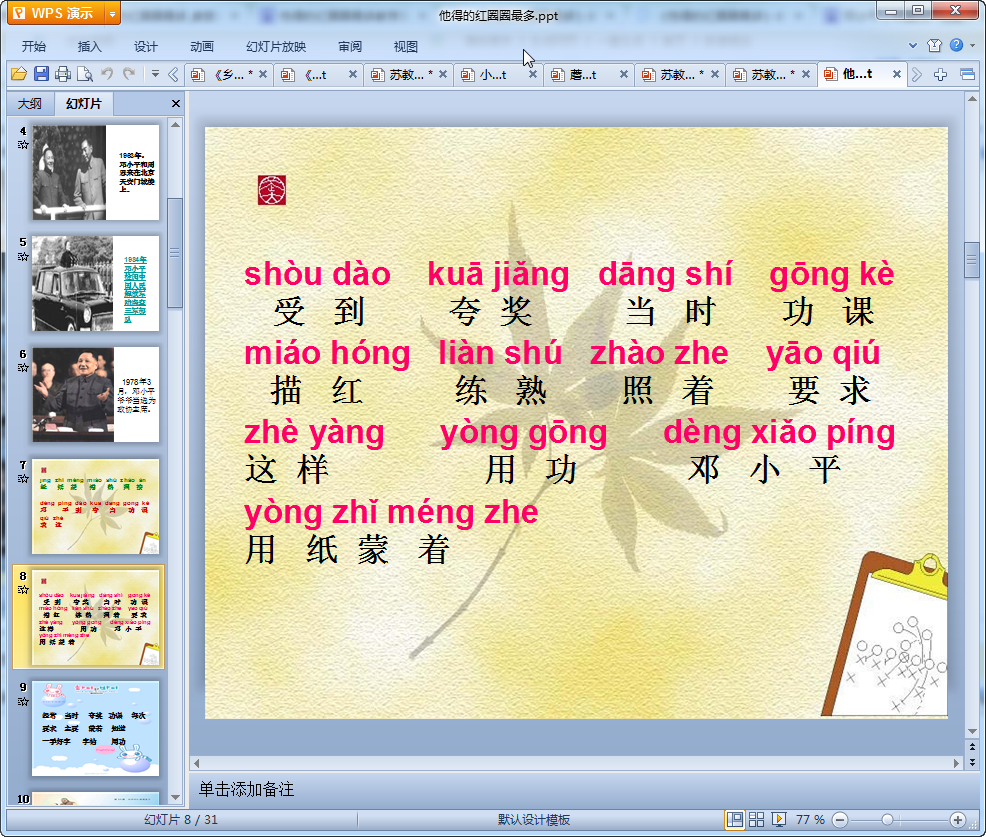Click the skin shirt icon
The width and height of the screenshot is (986, 837).
pos(934,45)
